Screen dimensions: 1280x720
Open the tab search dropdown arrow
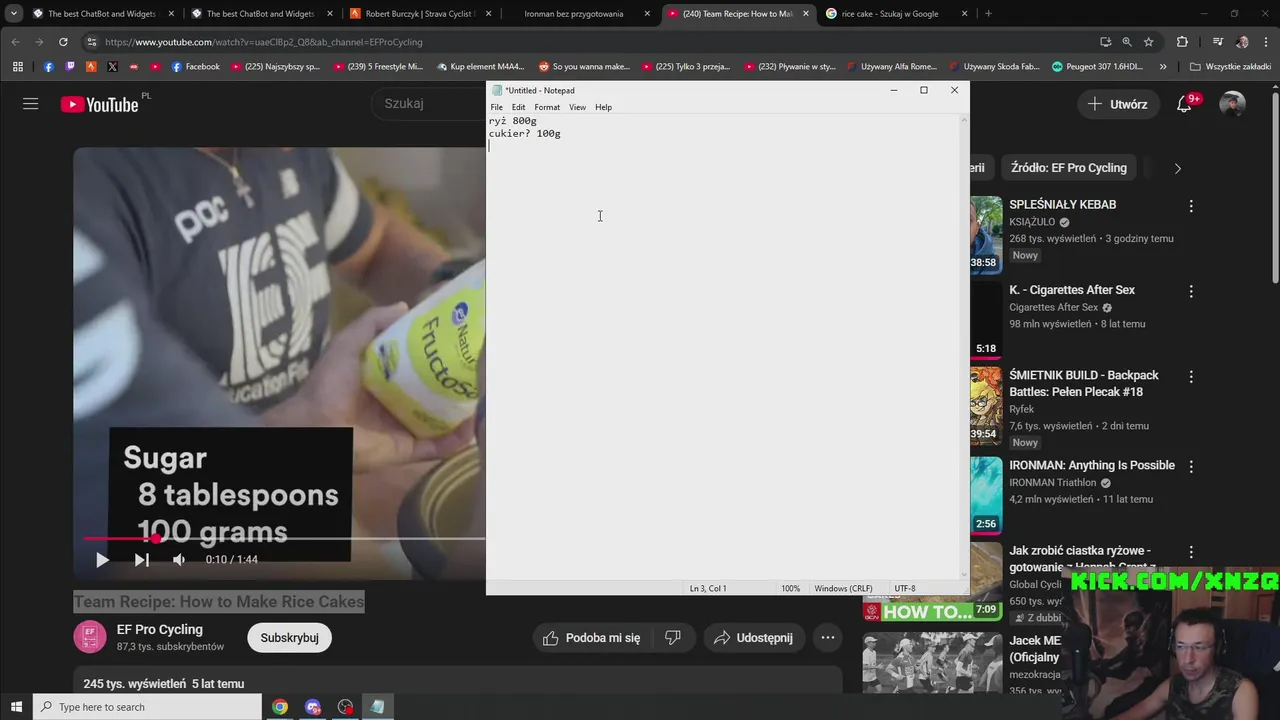(x=14, y=14)
